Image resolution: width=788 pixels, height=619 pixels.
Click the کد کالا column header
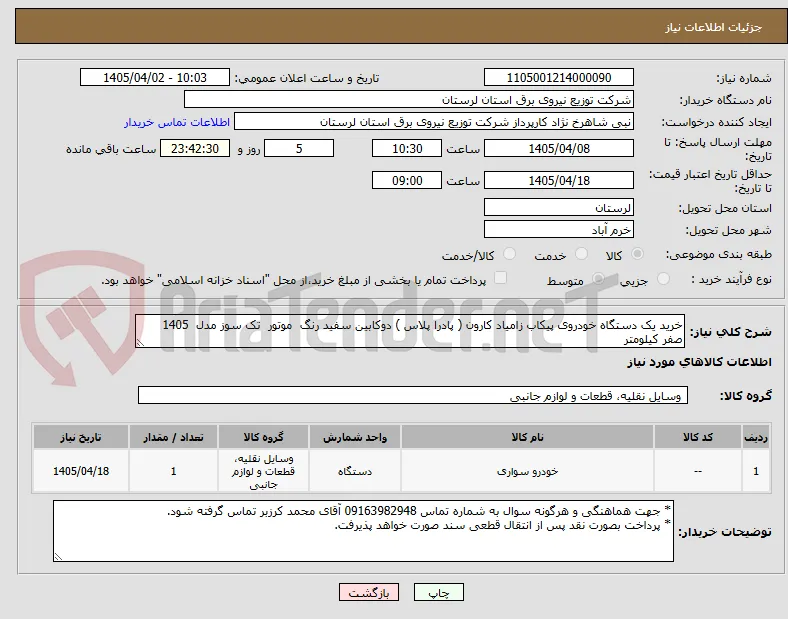tap(698, 437)
